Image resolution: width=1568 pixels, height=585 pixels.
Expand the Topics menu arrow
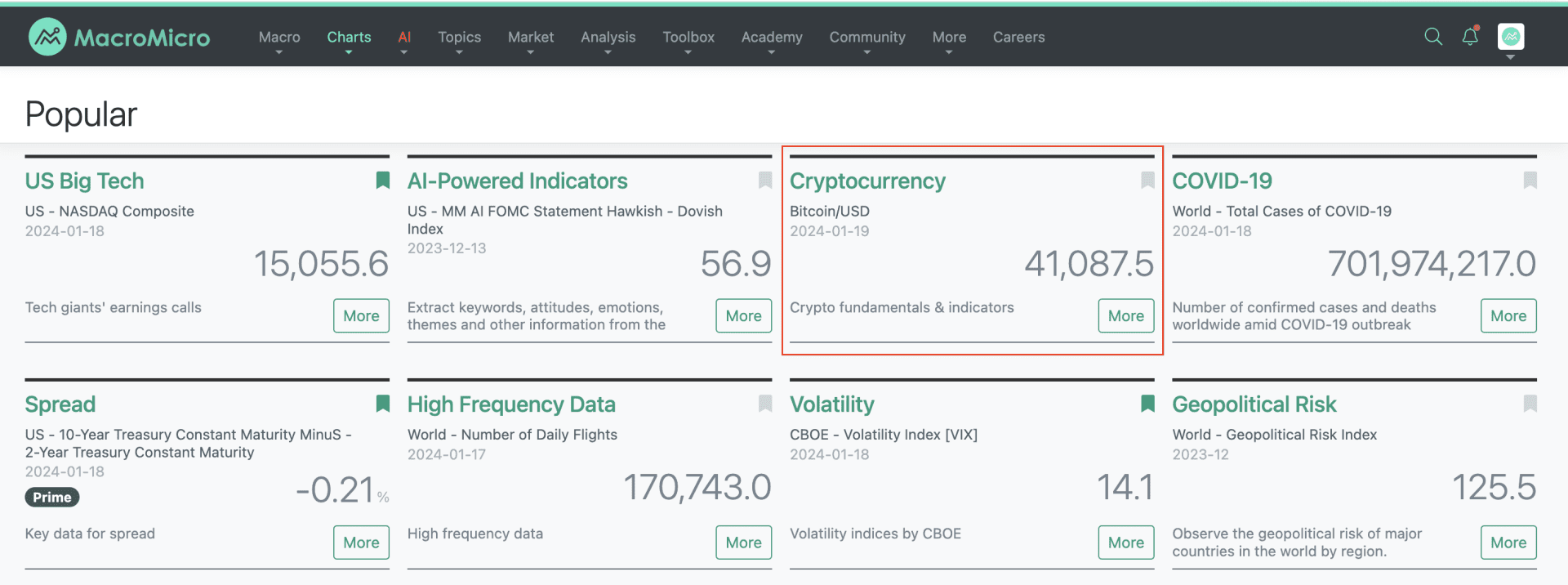click(x=459, y=52)
